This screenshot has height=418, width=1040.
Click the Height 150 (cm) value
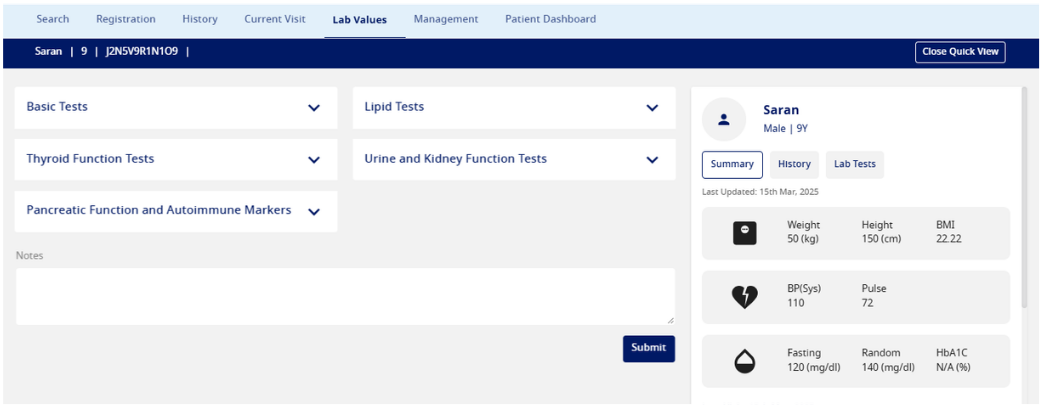click(x=881, y=232)
